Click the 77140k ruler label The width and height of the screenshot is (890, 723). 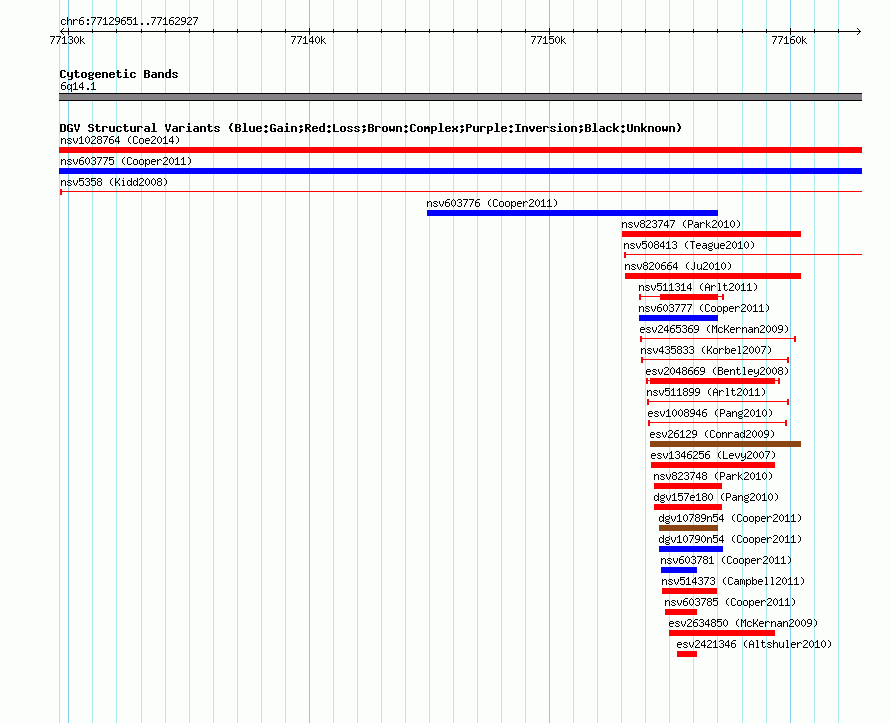(308, 40)
